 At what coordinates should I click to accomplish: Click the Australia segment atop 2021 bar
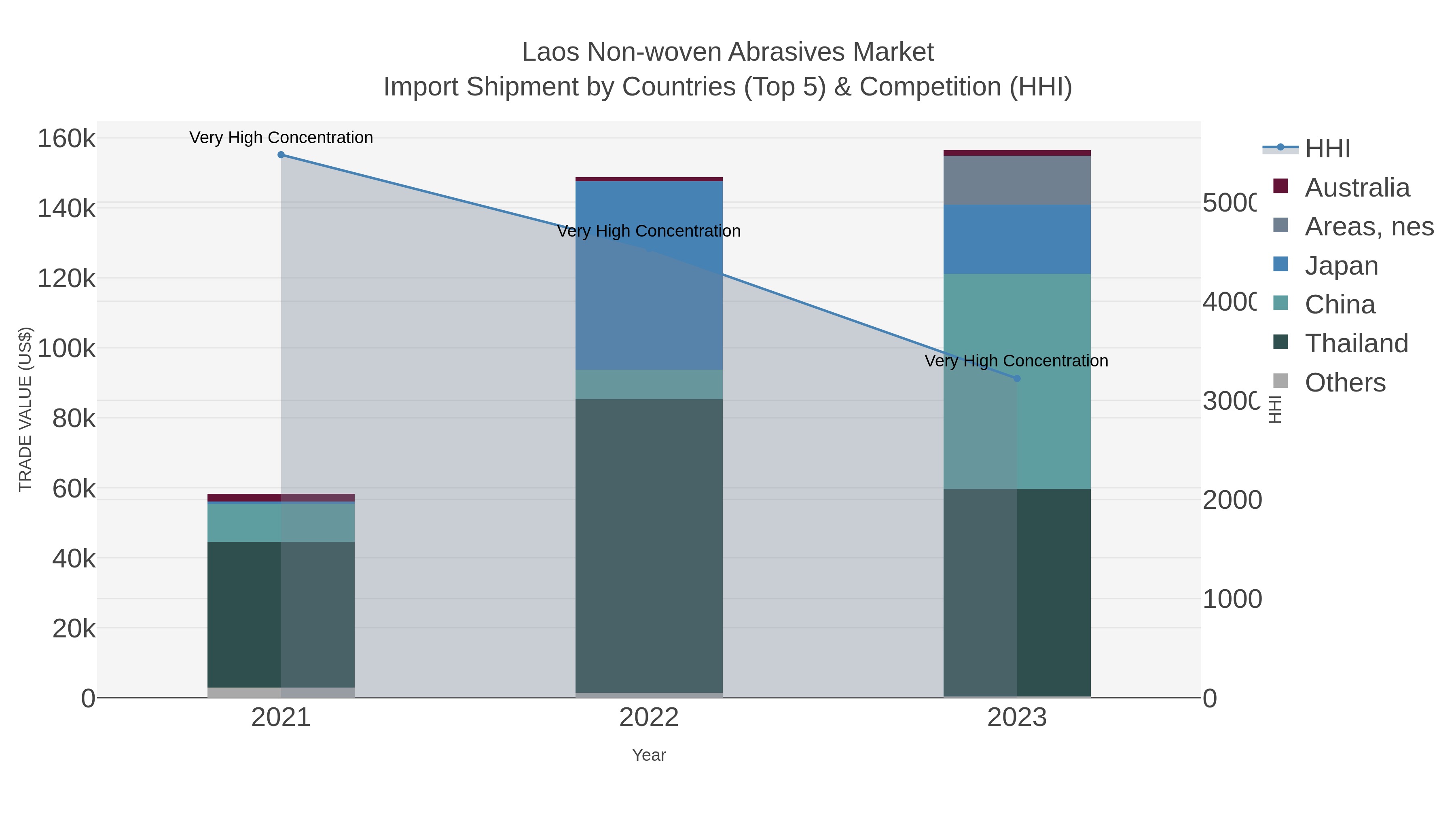tap(281, 497)
